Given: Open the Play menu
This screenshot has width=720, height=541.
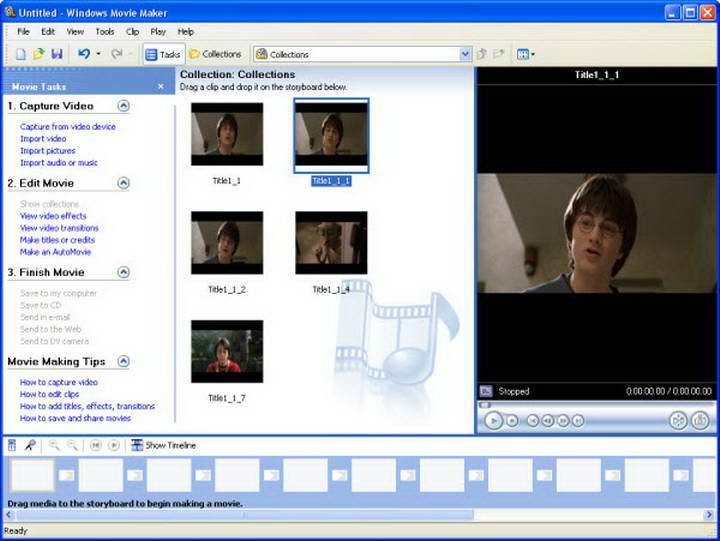Looking at the screenshot, I should point(158,32).
